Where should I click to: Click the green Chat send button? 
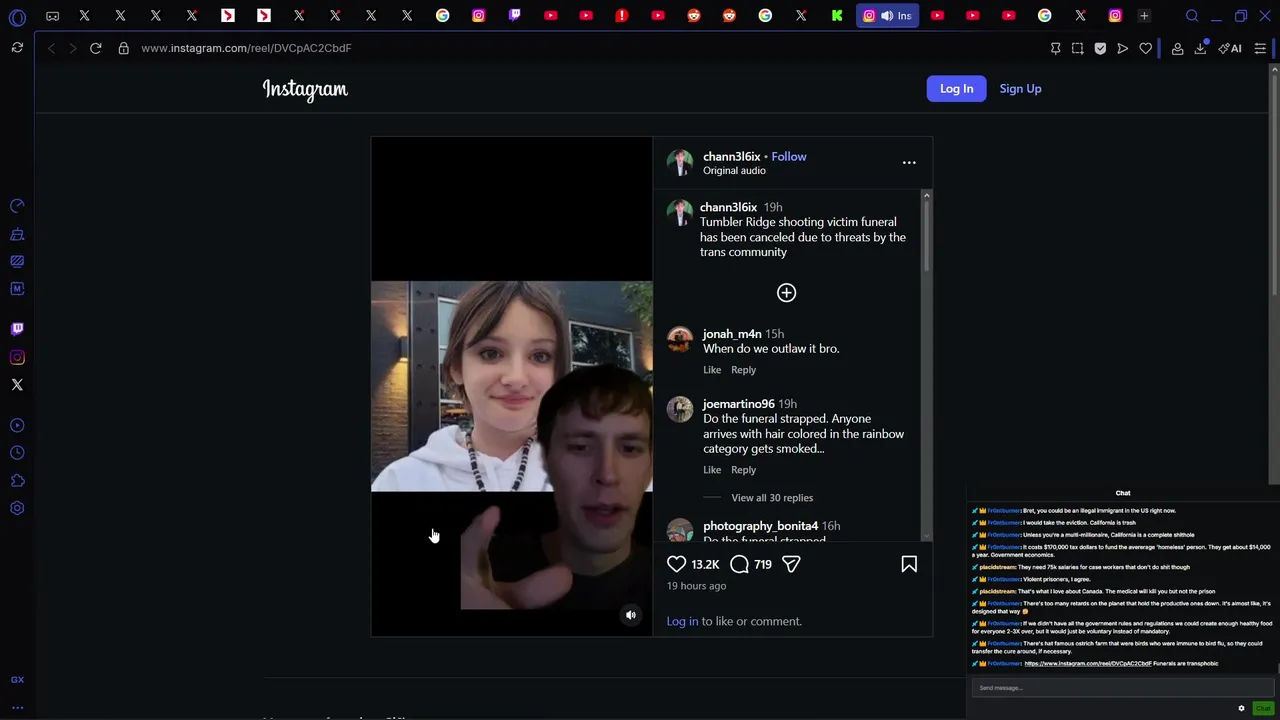coord(1263,708)
